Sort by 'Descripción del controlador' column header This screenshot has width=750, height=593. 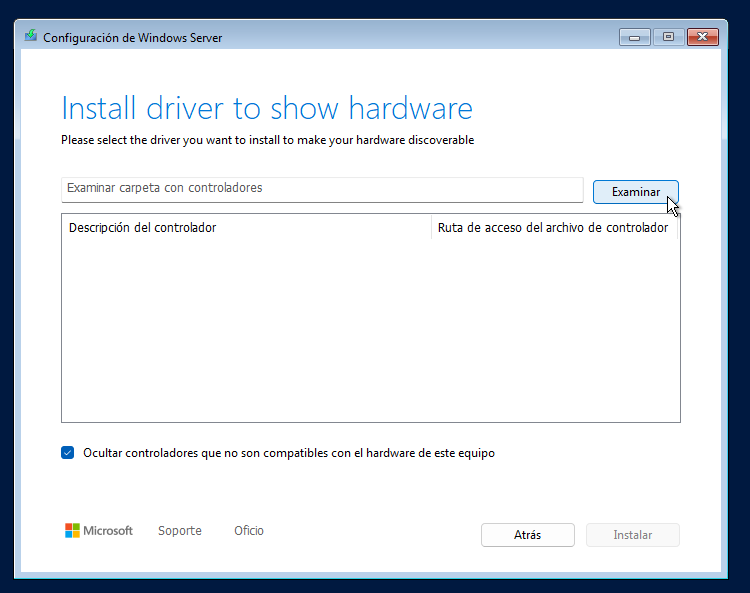click(143, 228)
